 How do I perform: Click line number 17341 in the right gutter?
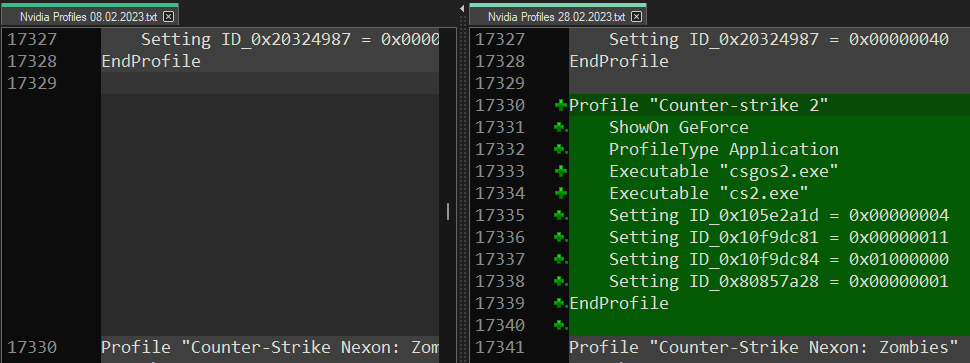coord(500,347)
